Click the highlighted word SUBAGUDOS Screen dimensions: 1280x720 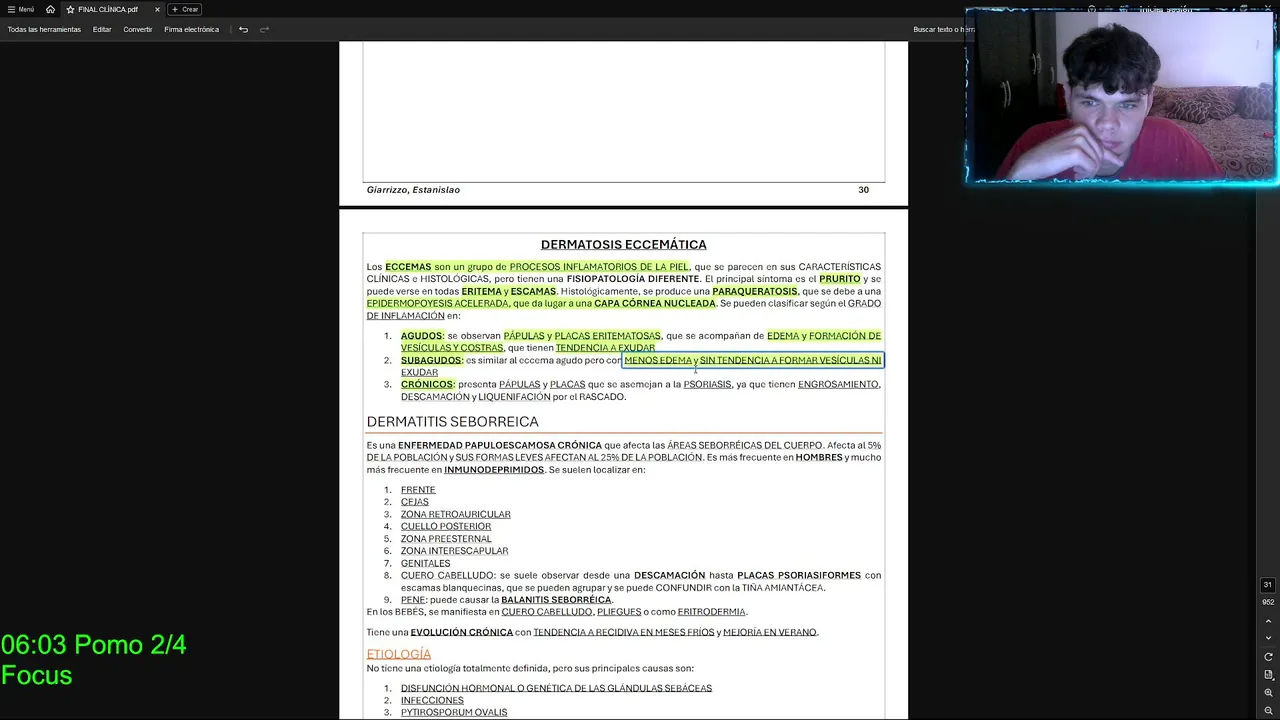(431, 360)
